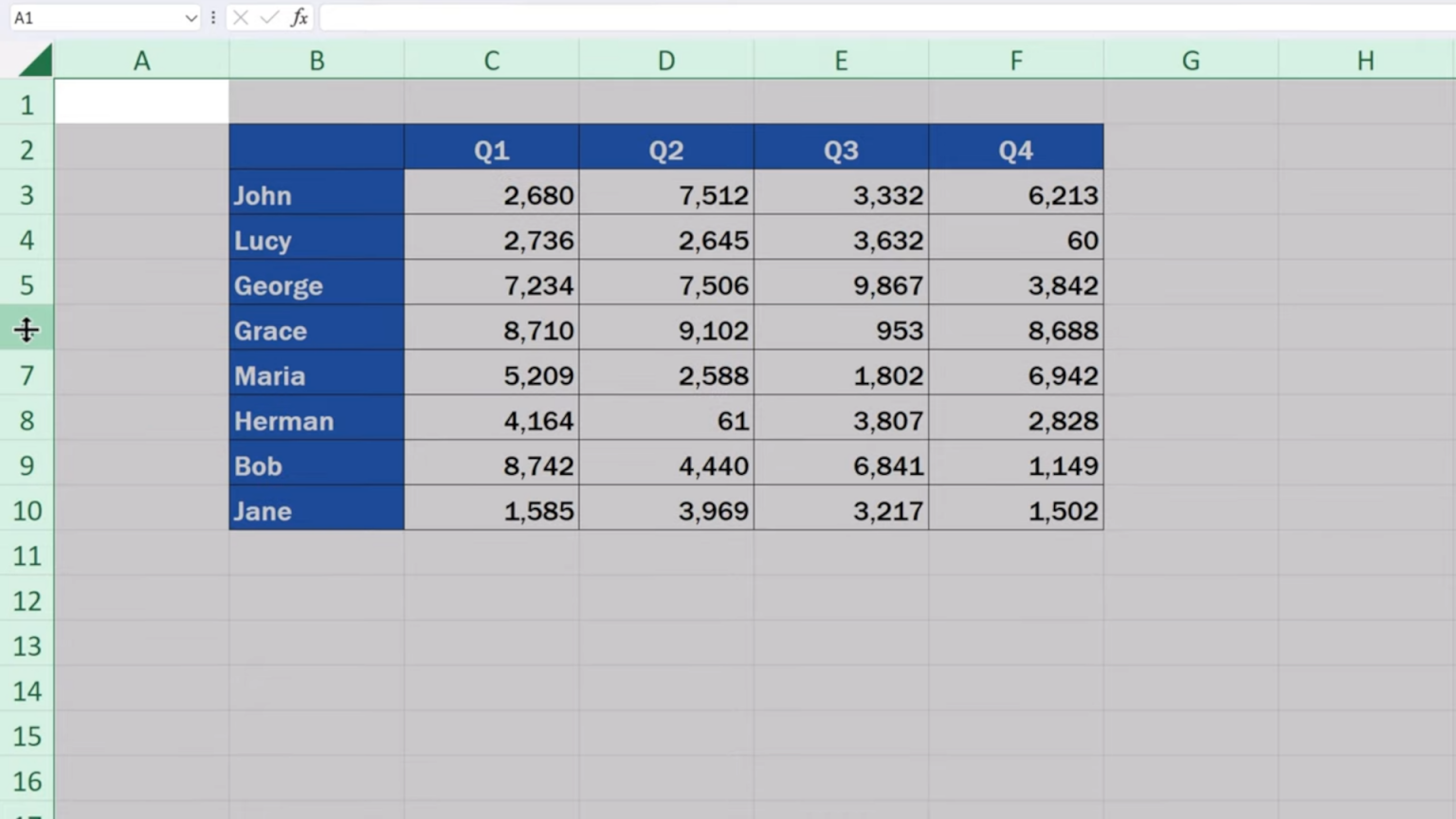The image size is (1456, 819).
Task: Click the Insert Function fx icon
Action: click(300, 17)
